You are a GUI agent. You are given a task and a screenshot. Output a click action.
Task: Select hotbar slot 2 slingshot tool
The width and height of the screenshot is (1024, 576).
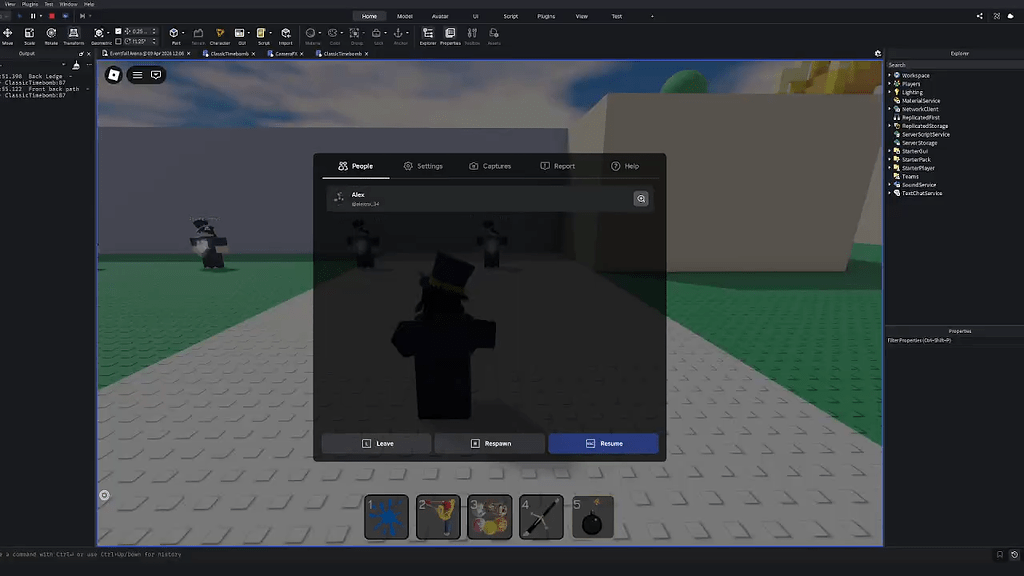438,517
